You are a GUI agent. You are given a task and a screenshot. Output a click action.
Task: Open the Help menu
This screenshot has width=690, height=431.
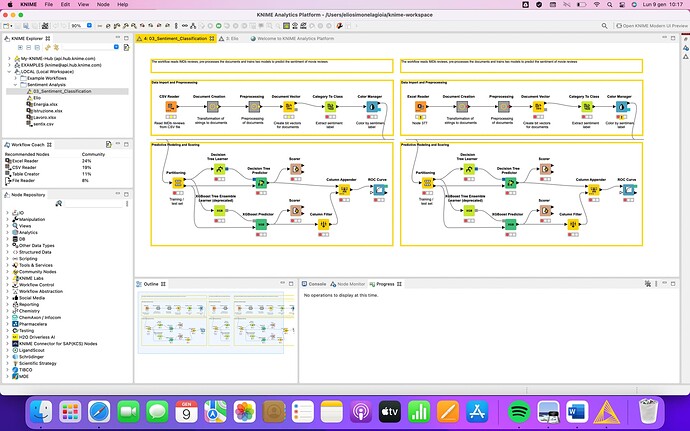[122, 4]
